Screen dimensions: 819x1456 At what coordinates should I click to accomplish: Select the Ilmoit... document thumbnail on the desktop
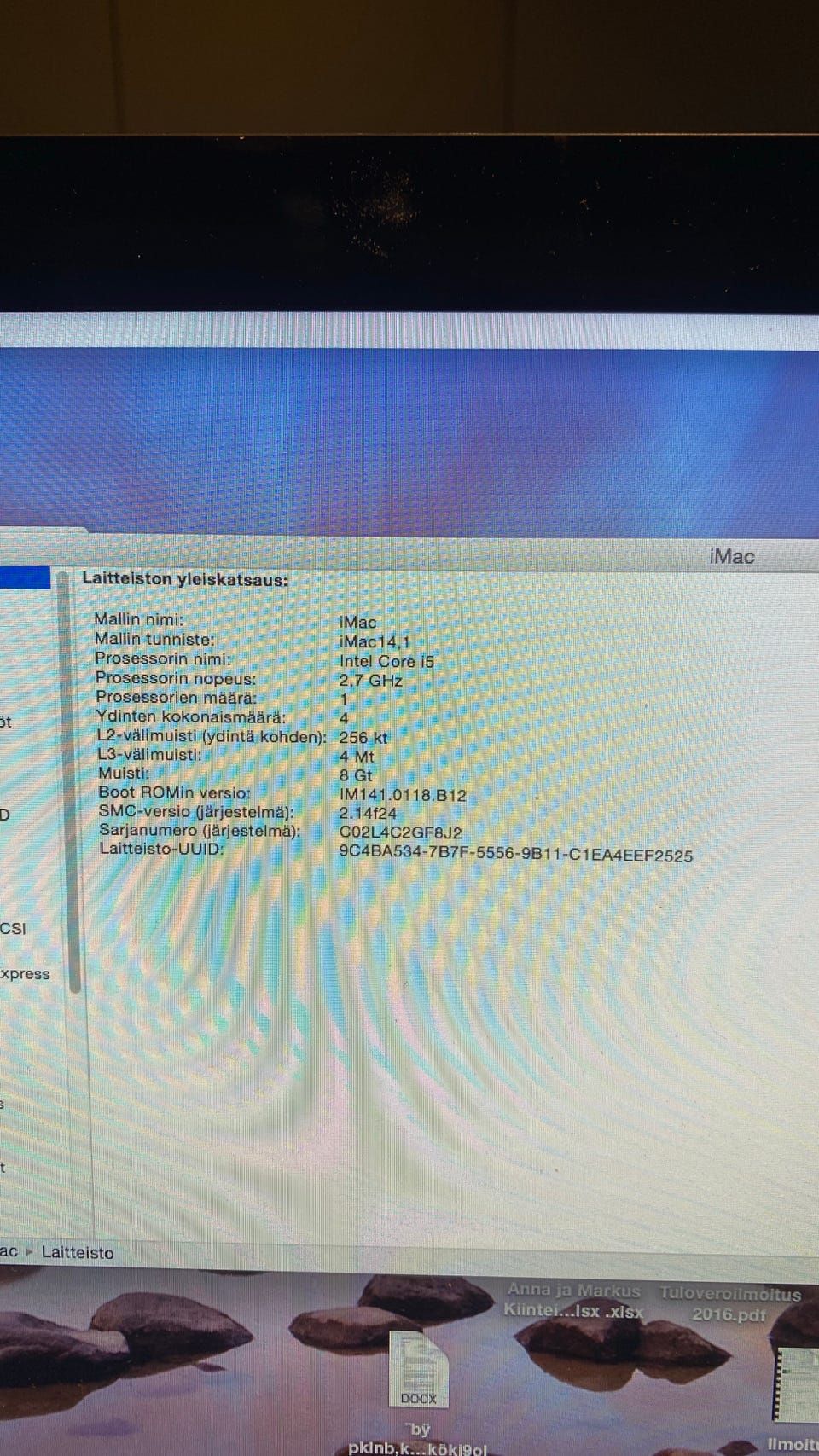click(x=795, y=1384)
